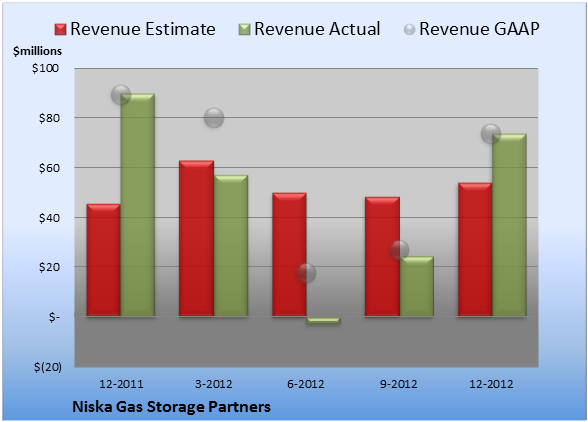Click the '9-2012' x-axis label

click(398, 384)
